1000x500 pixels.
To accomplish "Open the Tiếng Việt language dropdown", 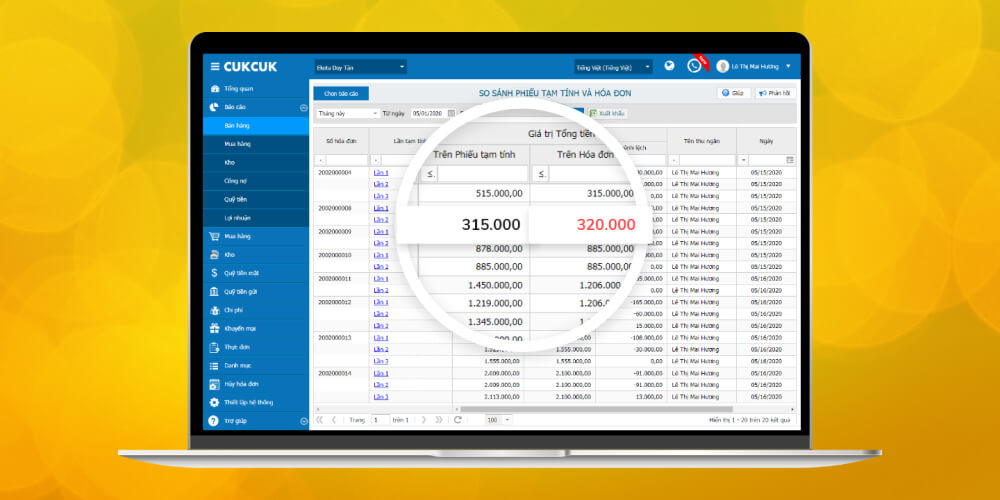I will [613, 67].
